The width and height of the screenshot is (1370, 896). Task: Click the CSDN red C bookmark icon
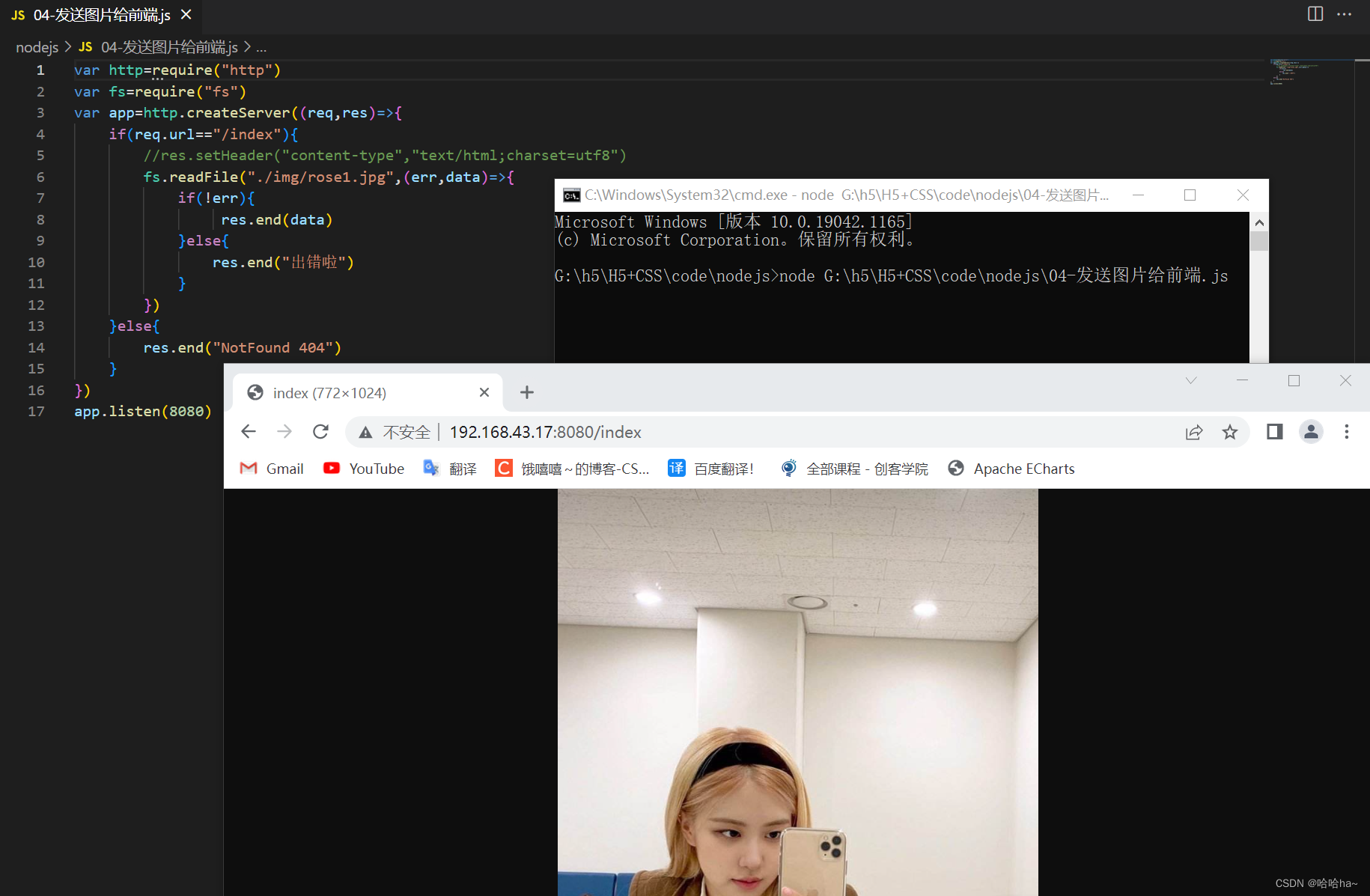[x=504, y=469]
